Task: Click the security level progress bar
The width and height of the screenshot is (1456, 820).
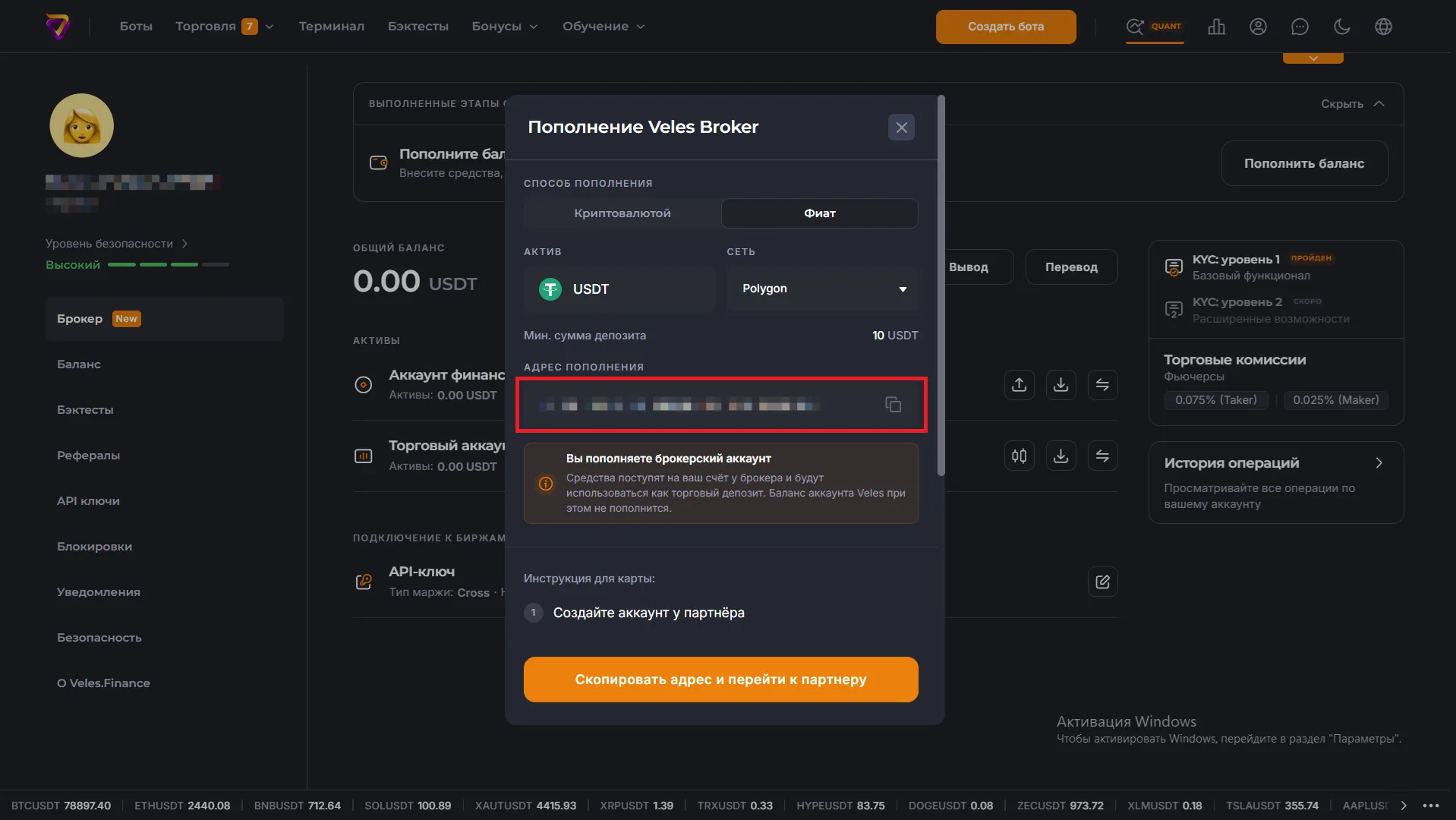Action: point(168,265)
